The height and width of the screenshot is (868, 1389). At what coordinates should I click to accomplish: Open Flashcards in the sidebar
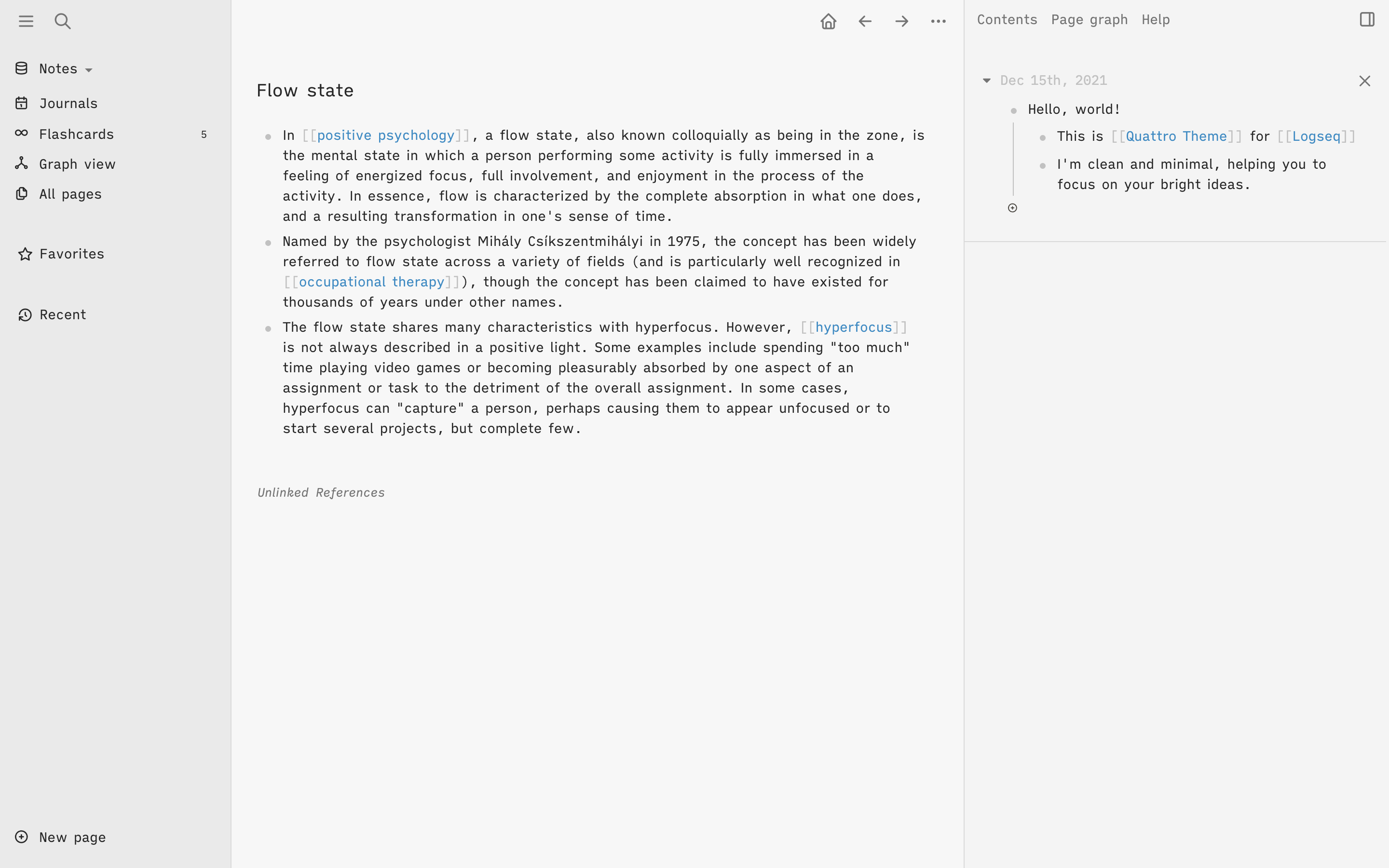pos(76,135)
